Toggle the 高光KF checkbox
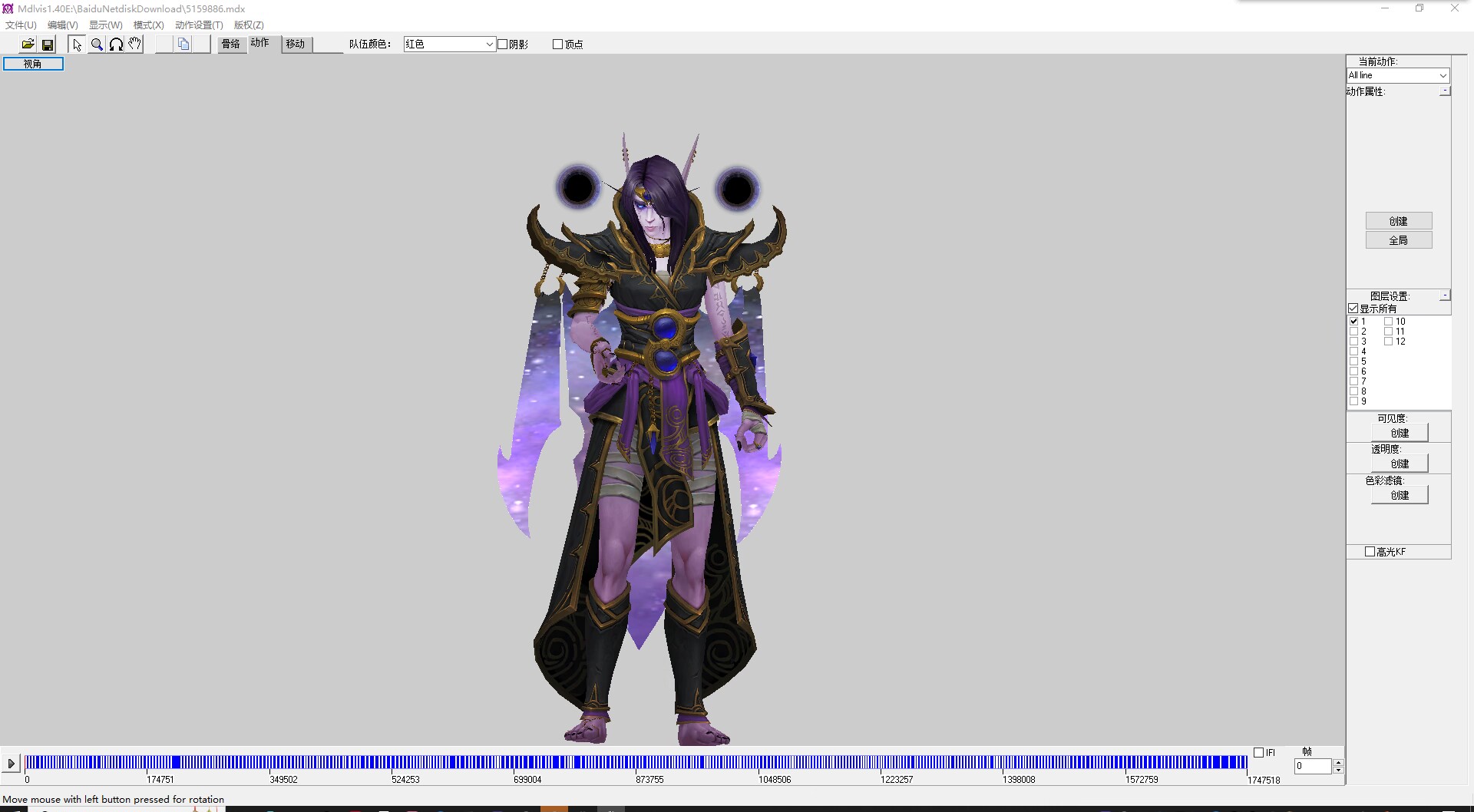Screen dimensions: 1474x812 [x=1370, y=552]
